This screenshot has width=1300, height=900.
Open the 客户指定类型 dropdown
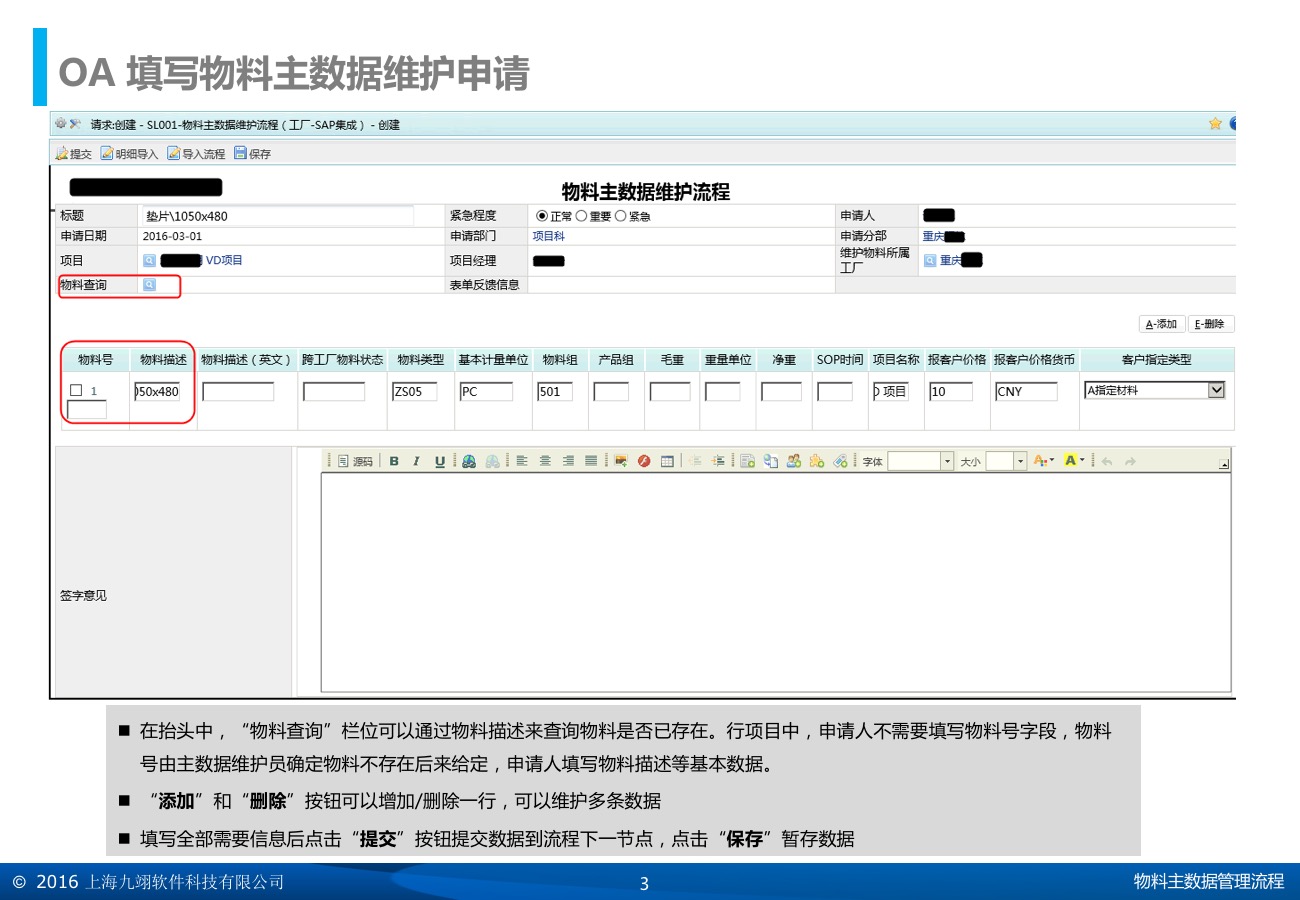[x=1216, y=391]
